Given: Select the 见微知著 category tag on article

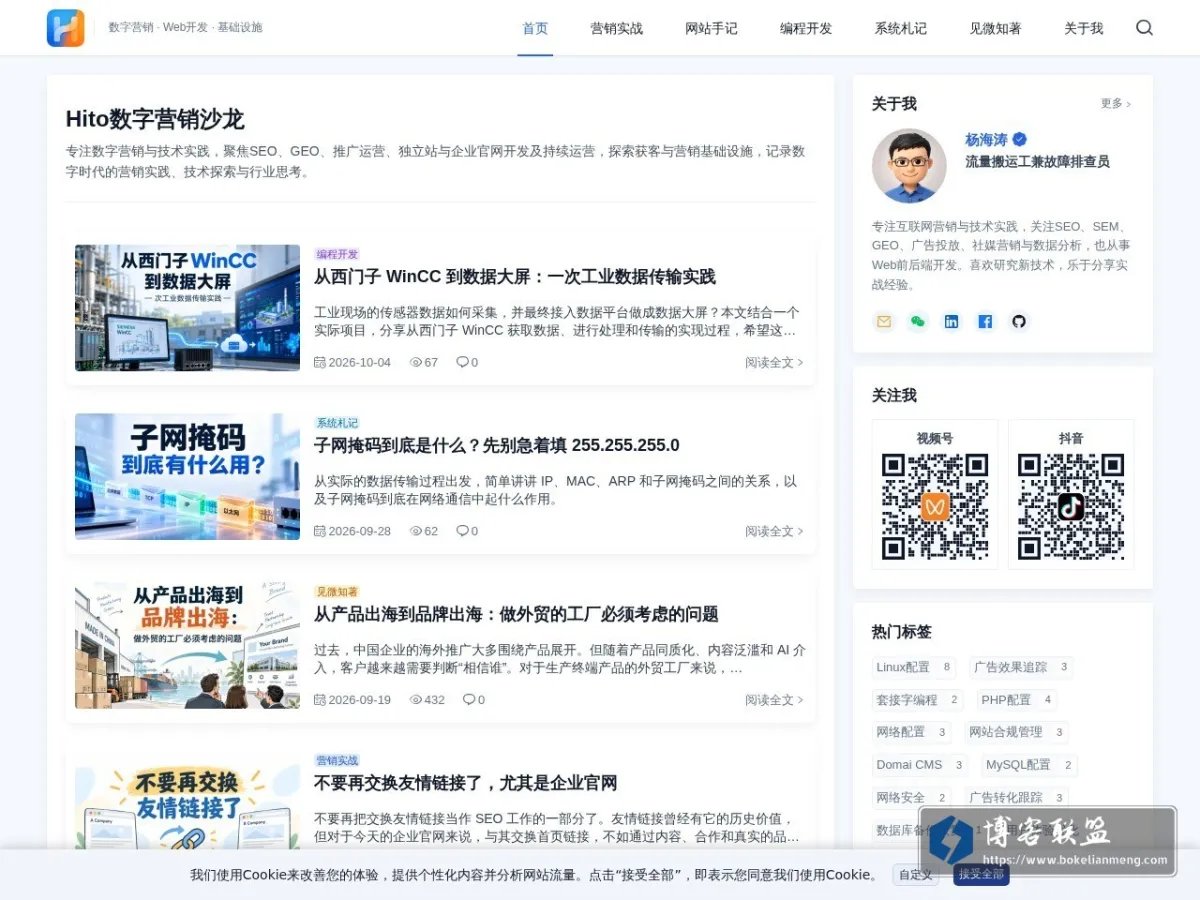Looking at the screenshot, I should tap(337, 592).
